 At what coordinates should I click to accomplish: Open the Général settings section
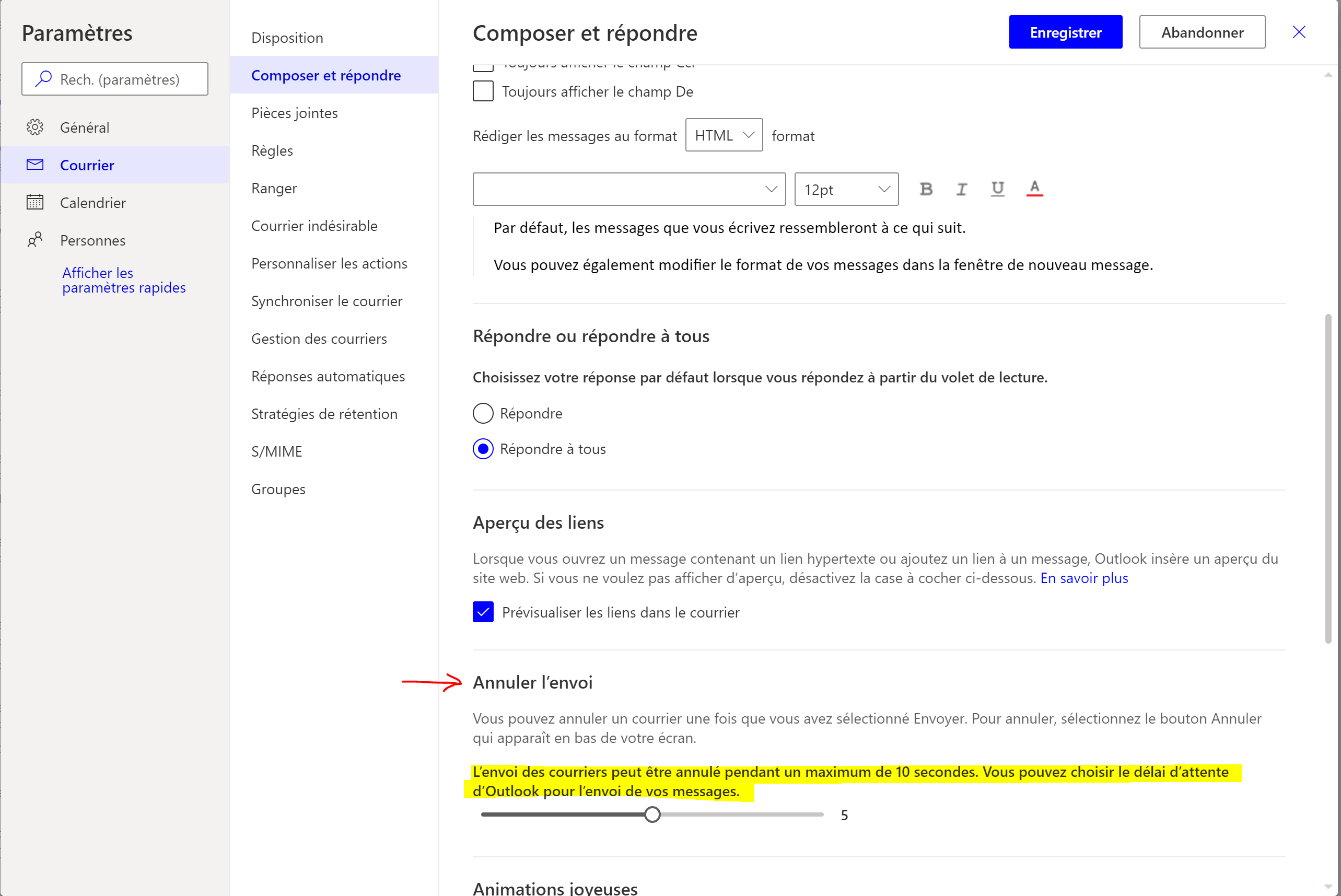click(x=84, y=127)
